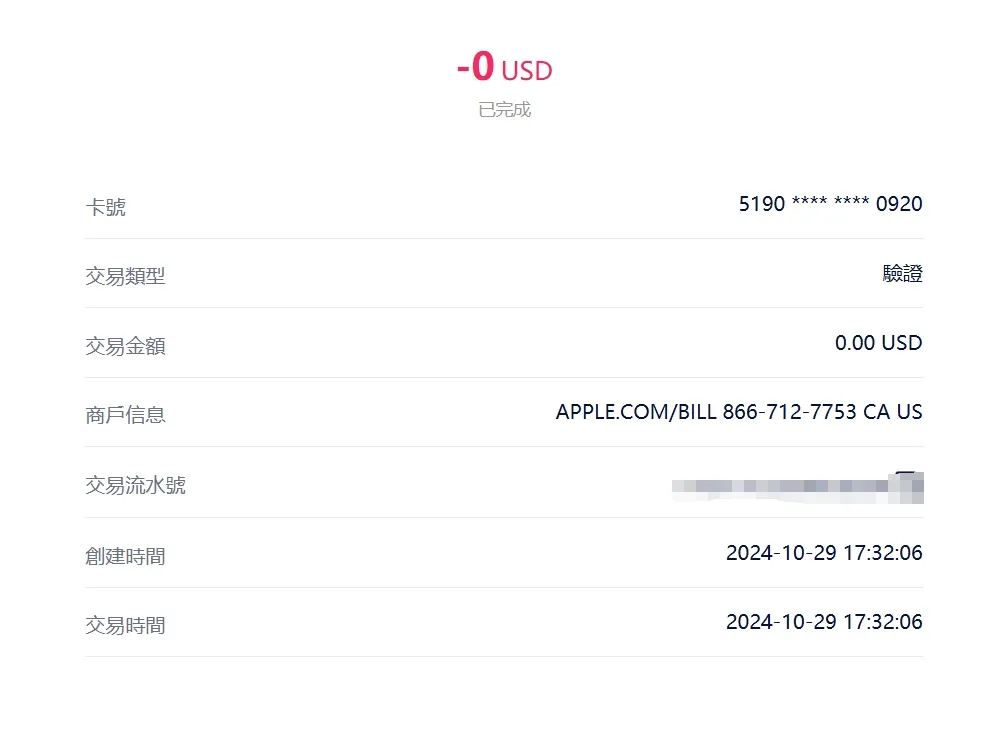Click the transaction time value beside 交易時間
Screen dimensions: 984x739
pos(823,622)
